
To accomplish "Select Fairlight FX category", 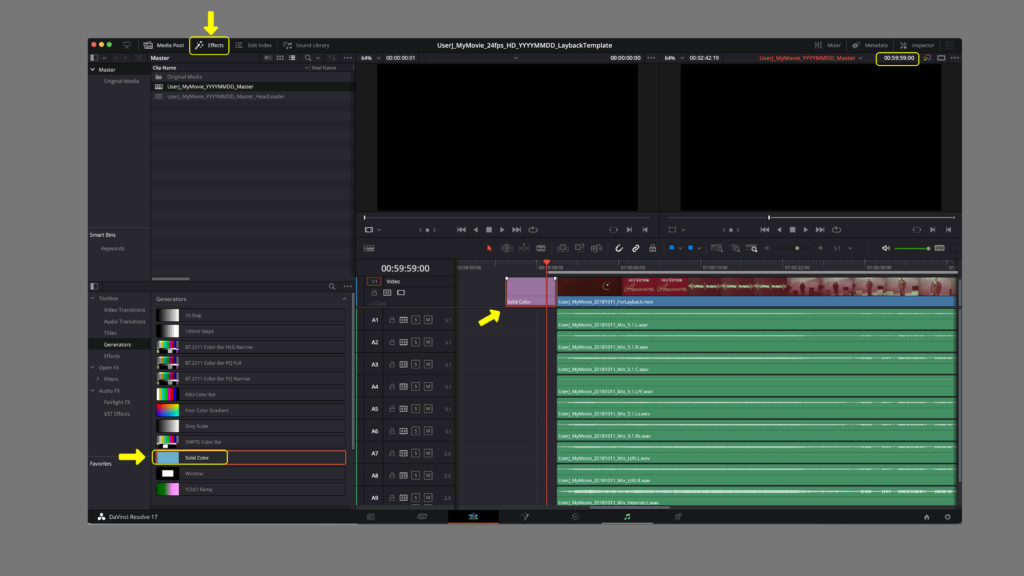I will pyautogui.click(x=117, y=402).
